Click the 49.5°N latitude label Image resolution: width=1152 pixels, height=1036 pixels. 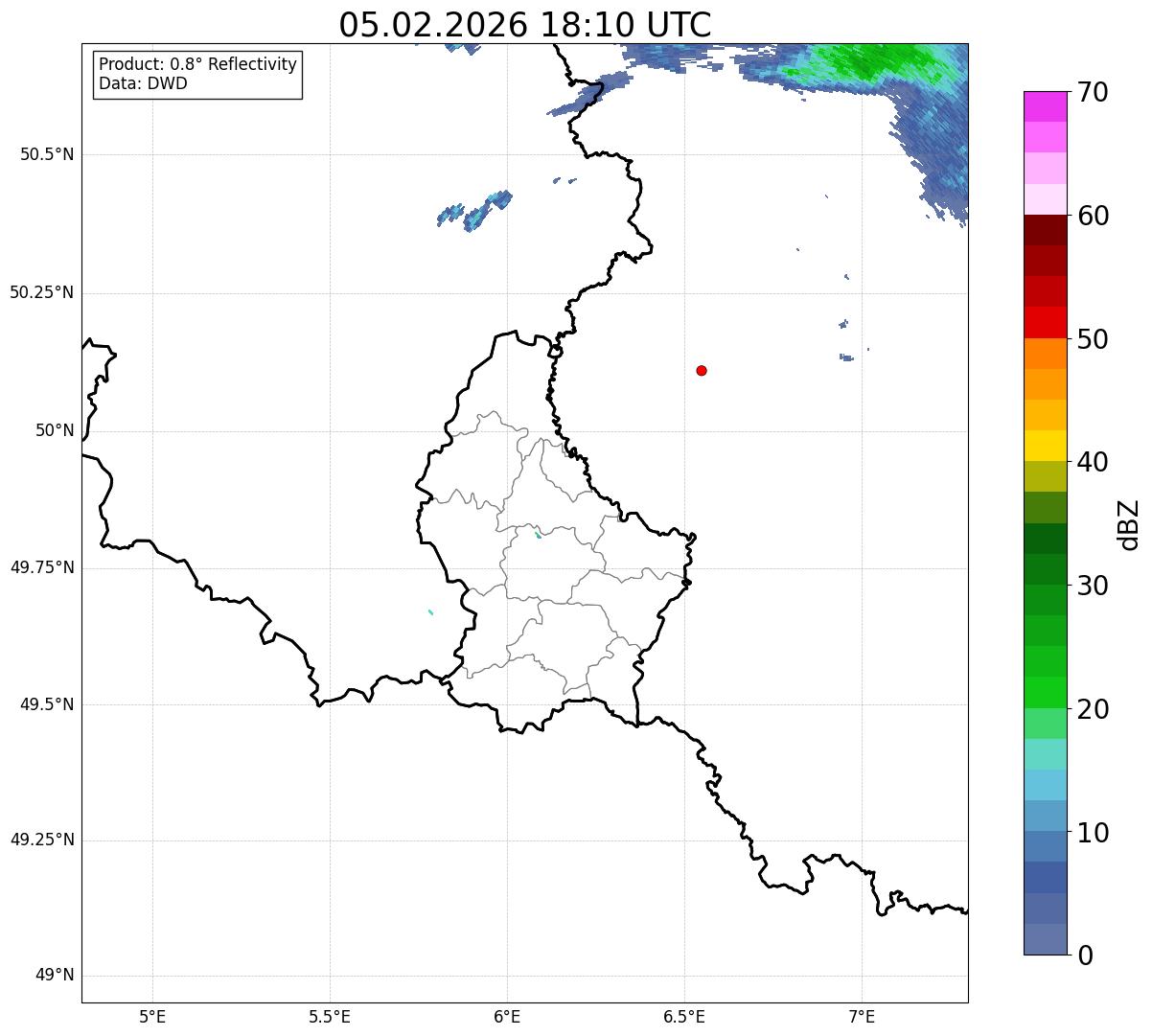coord(47,704)
